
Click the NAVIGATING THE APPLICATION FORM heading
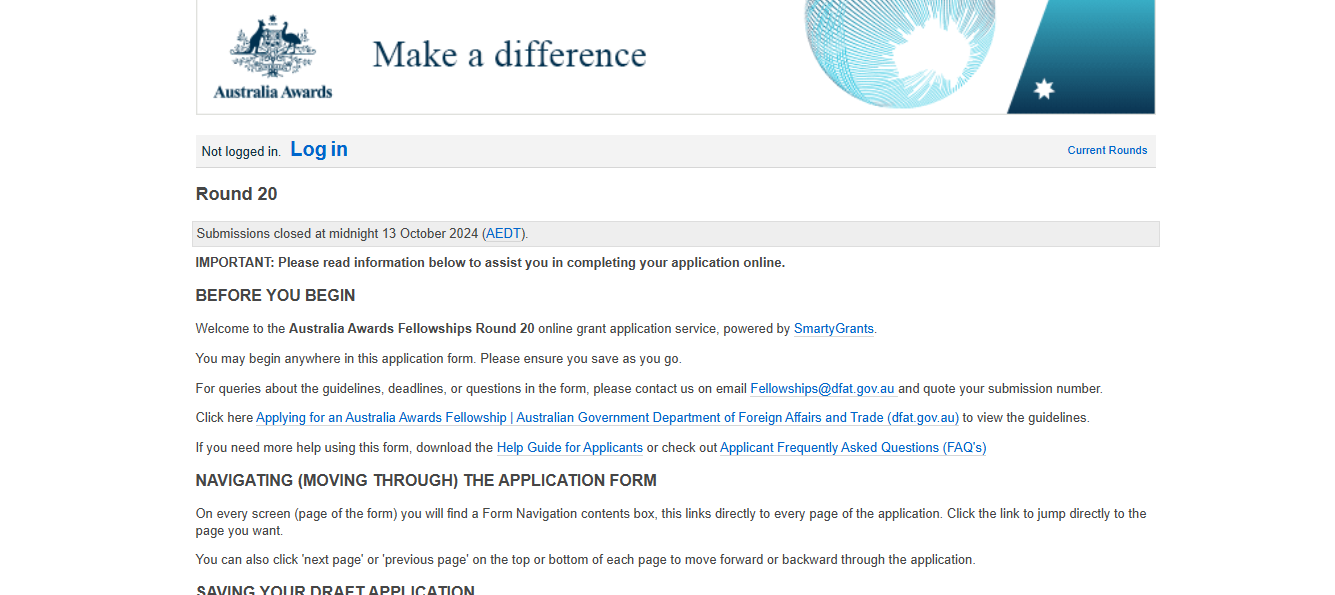[426, 480]
